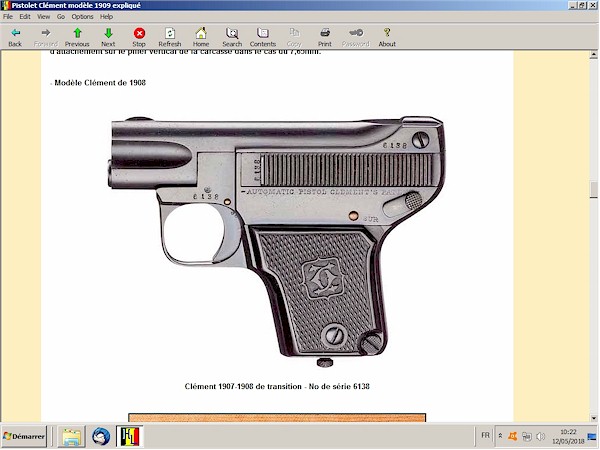600x450 pixels.
Task: Refresh the current page
Action: click(x=170, y=37)
